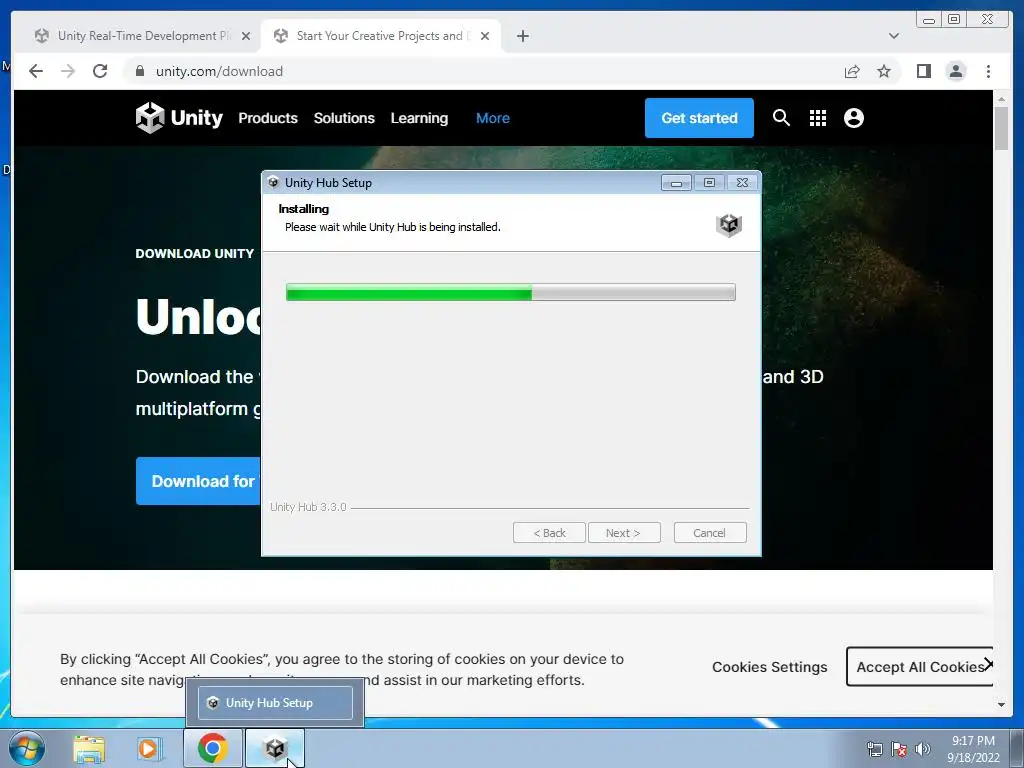Close the Unity Hub Setup window

[x=742, y=183]
